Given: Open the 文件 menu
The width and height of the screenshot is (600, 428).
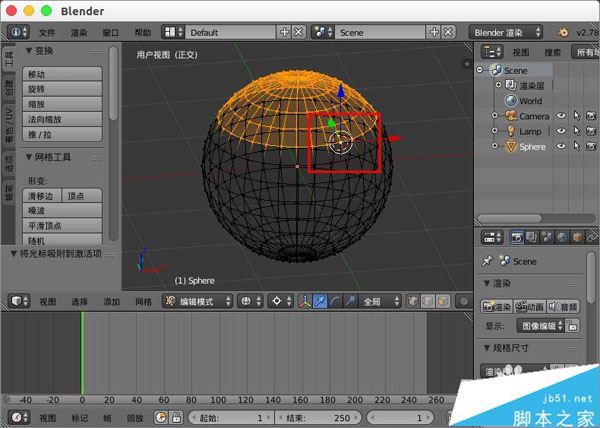Looking at the screenshot, I should tap(47, 33).
